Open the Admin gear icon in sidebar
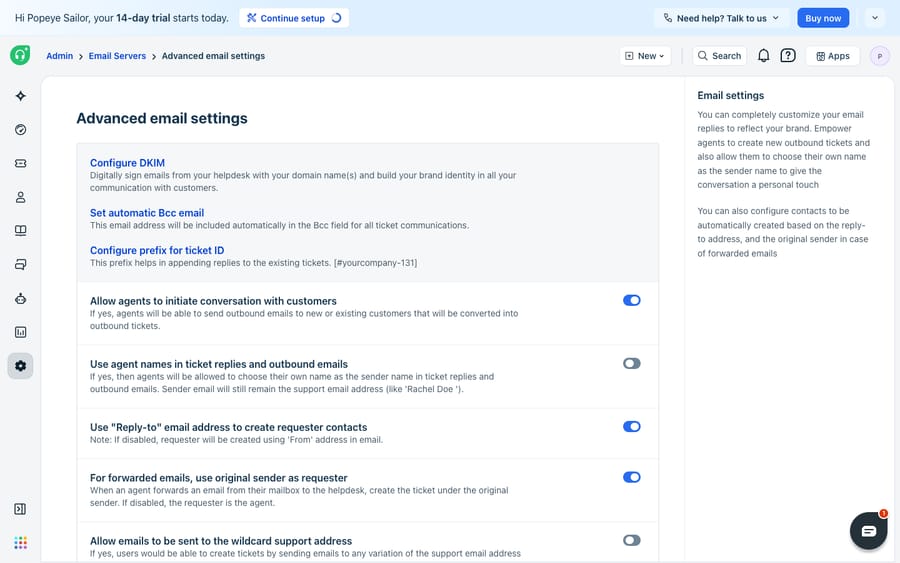Screen dimensions: 900x563 (x=21, y=366)
